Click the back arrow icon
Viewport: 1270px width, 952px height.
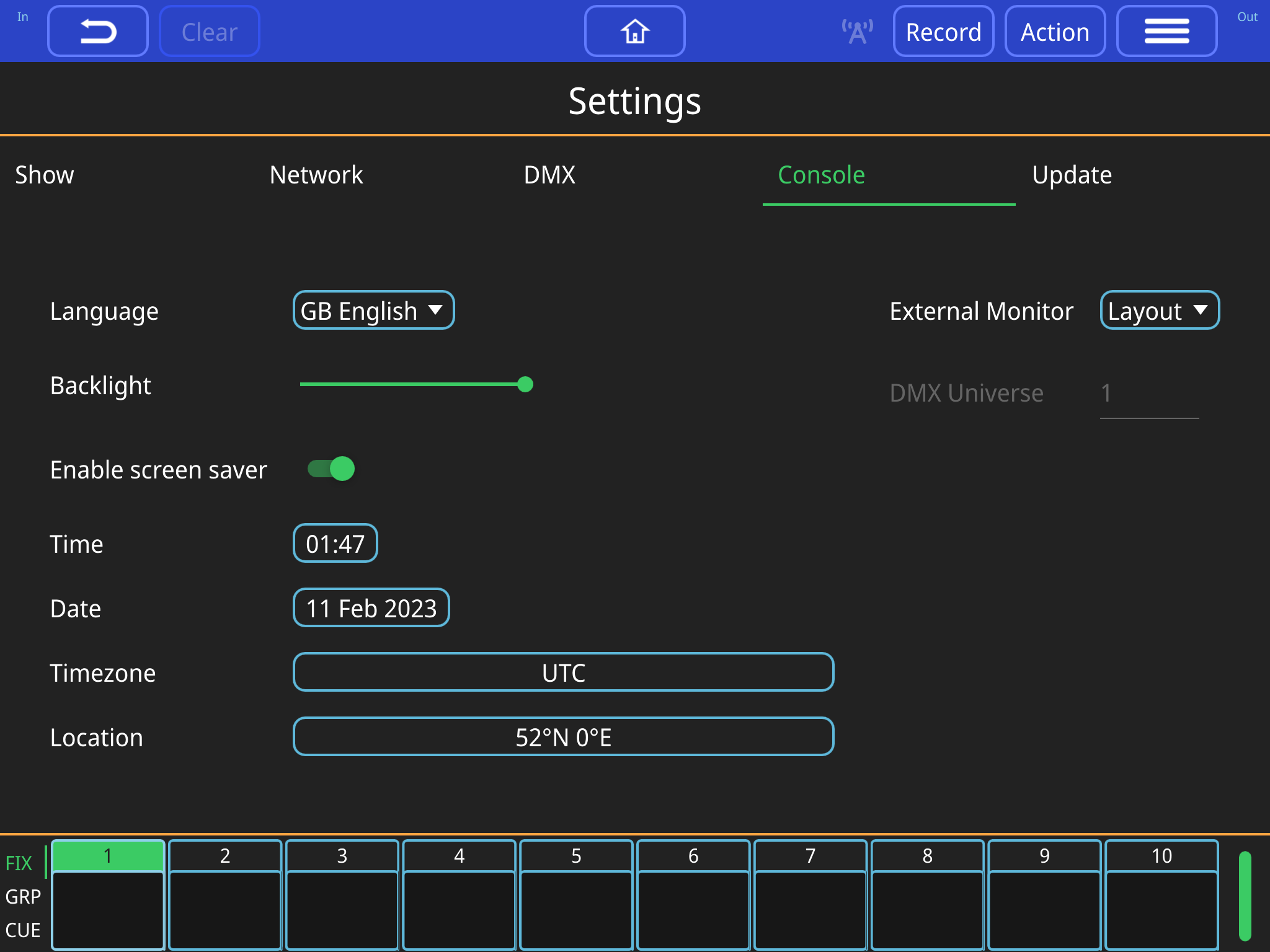[97, 30]
